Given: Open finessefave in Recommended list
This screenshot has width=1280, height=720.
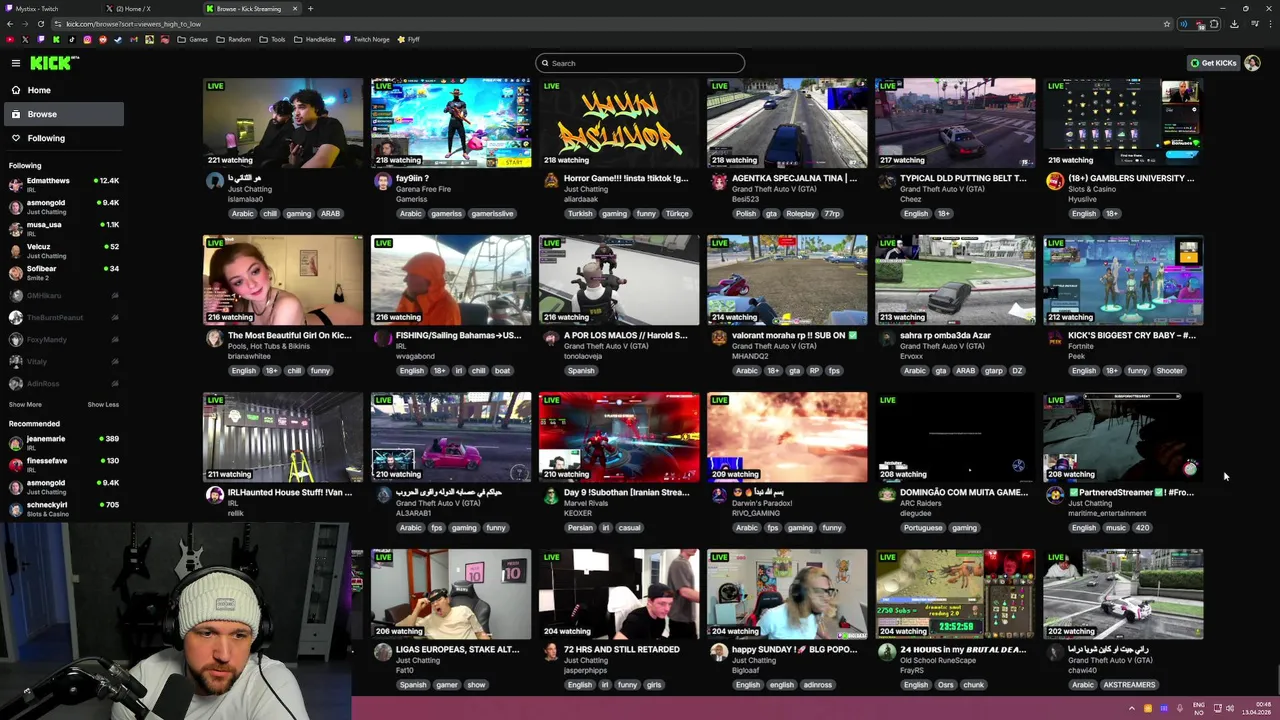Looking at the screenshot, I should (x=63, y=464).
